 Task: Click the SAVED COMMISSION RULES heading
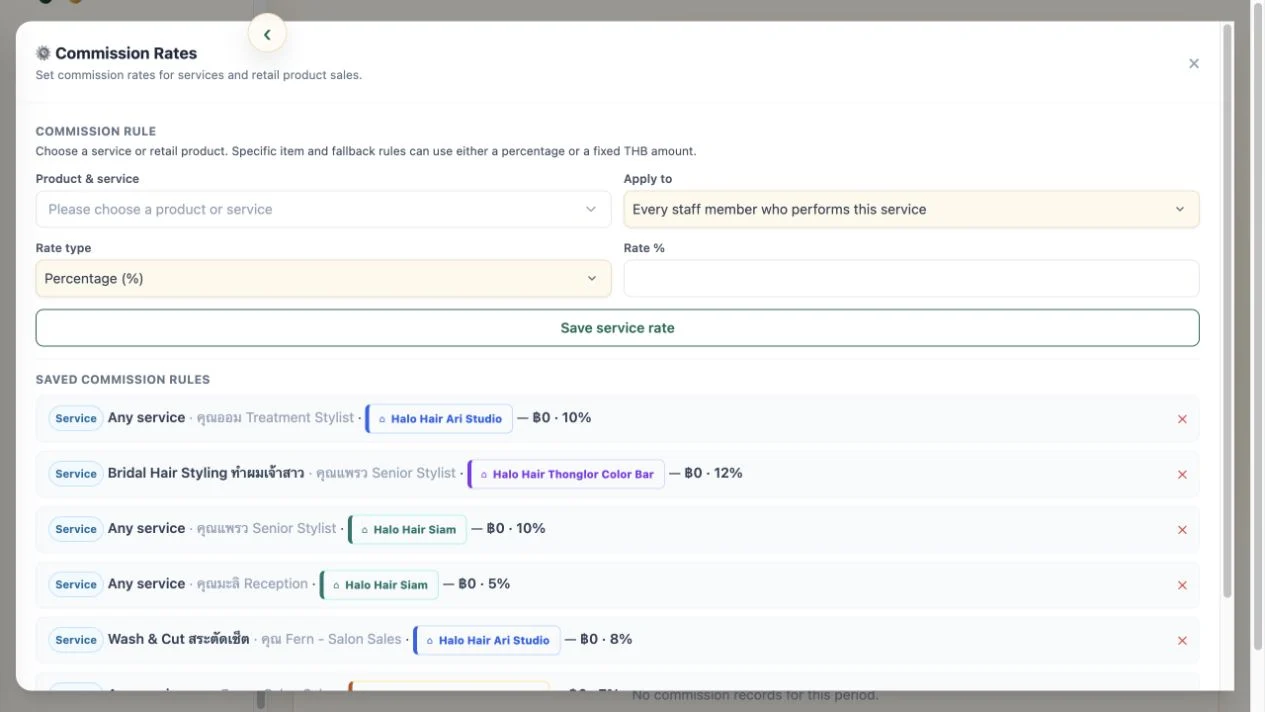coord(123,380)
